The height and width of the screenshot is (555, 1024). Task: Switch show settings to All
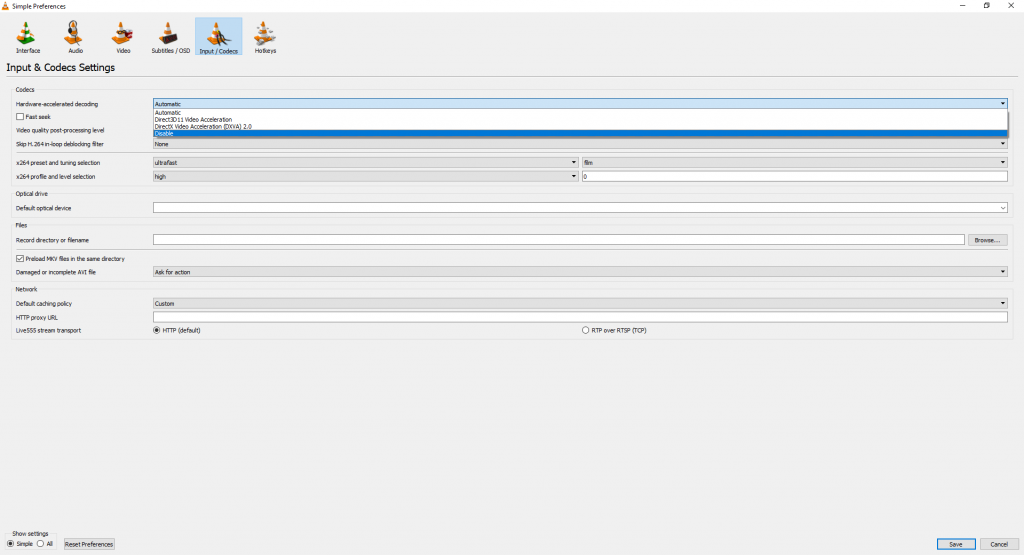(x=40, y=544)
